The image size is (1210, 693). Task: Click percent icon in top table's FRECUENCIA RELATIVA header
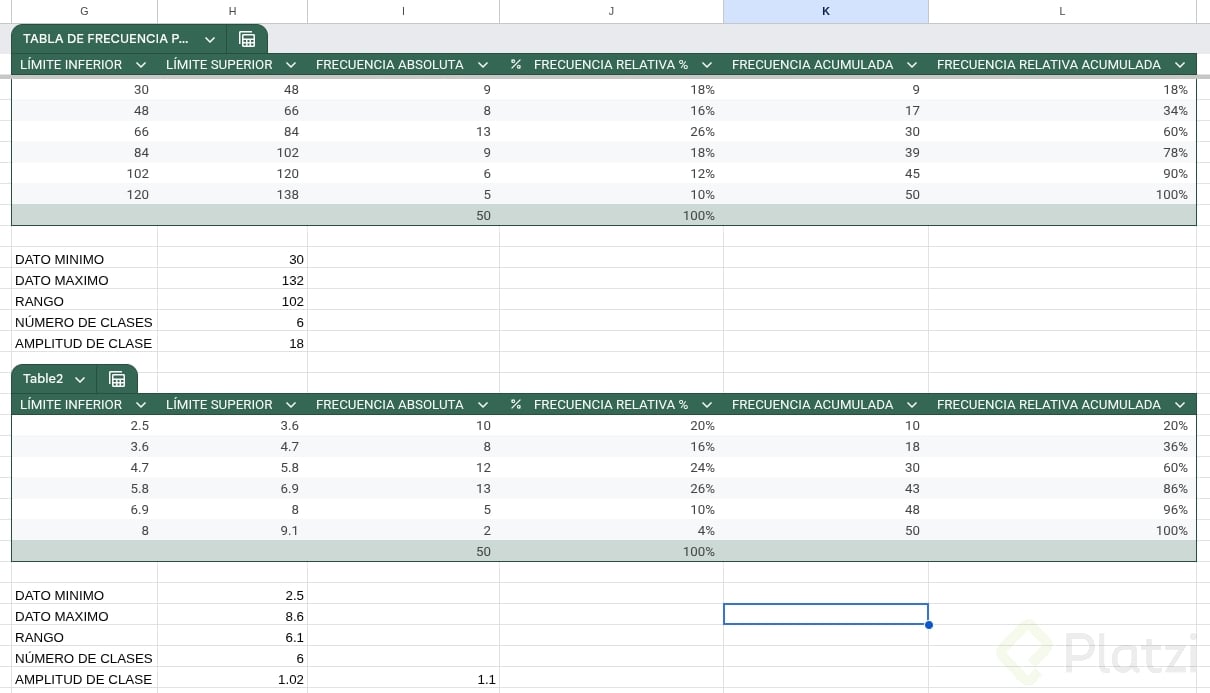pyautogui.click(x=516, y=65)
